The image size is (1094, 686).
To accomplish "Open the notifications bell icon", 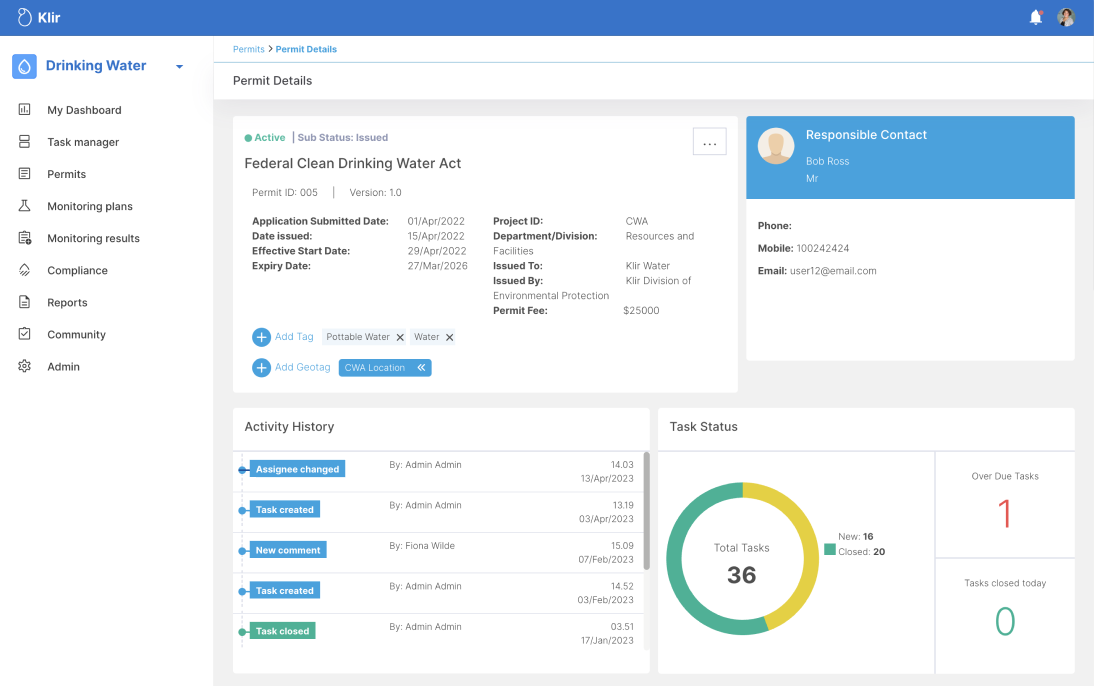I will pos(1036,17).
